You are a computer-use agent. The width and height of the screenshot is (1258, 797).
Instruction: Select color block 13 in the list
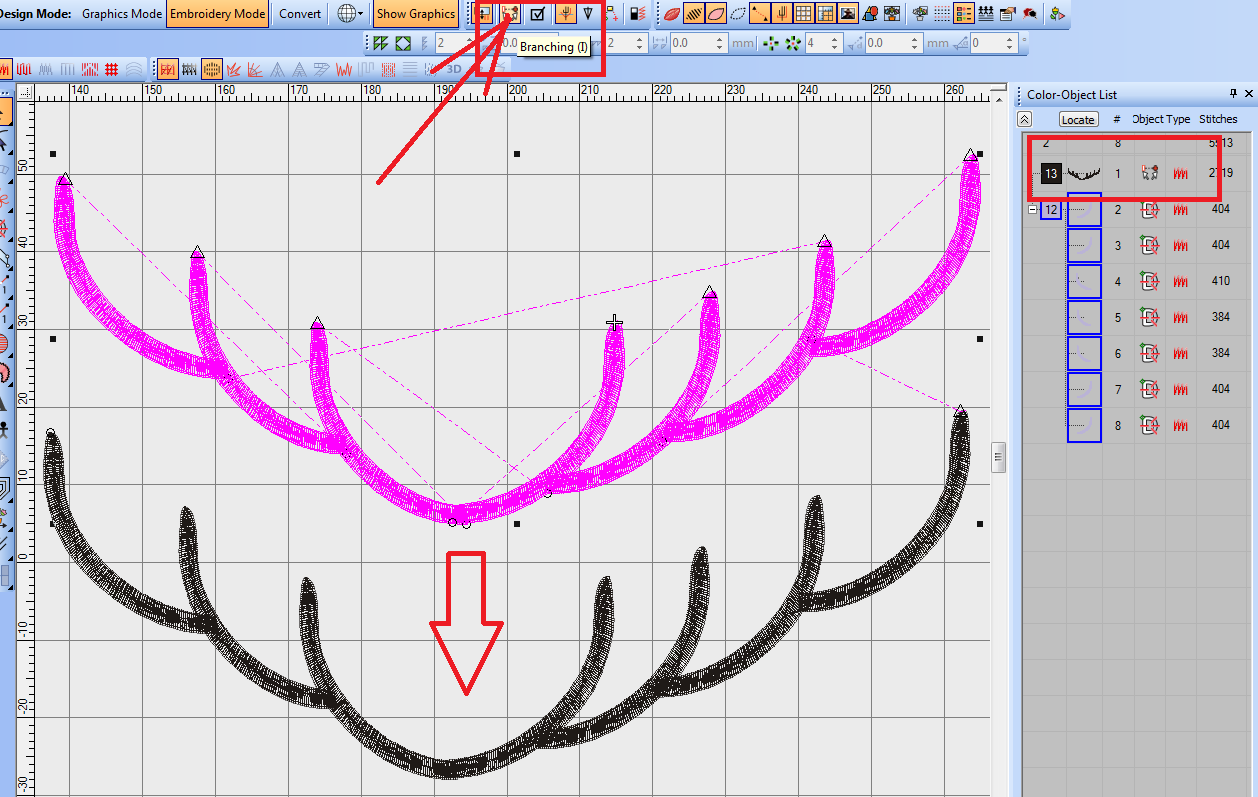tap(1050, 174)
